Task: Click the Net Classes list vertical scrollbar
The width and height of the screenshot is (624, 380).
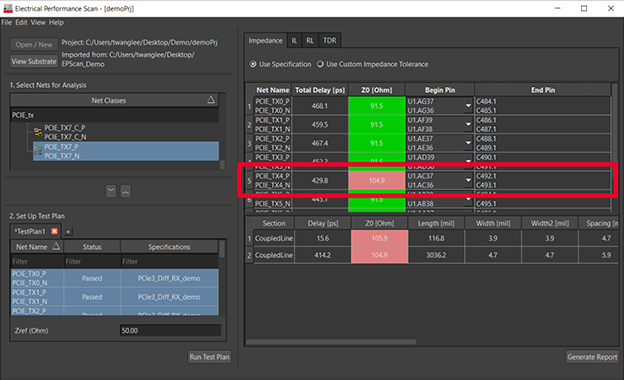Action: 222,164
